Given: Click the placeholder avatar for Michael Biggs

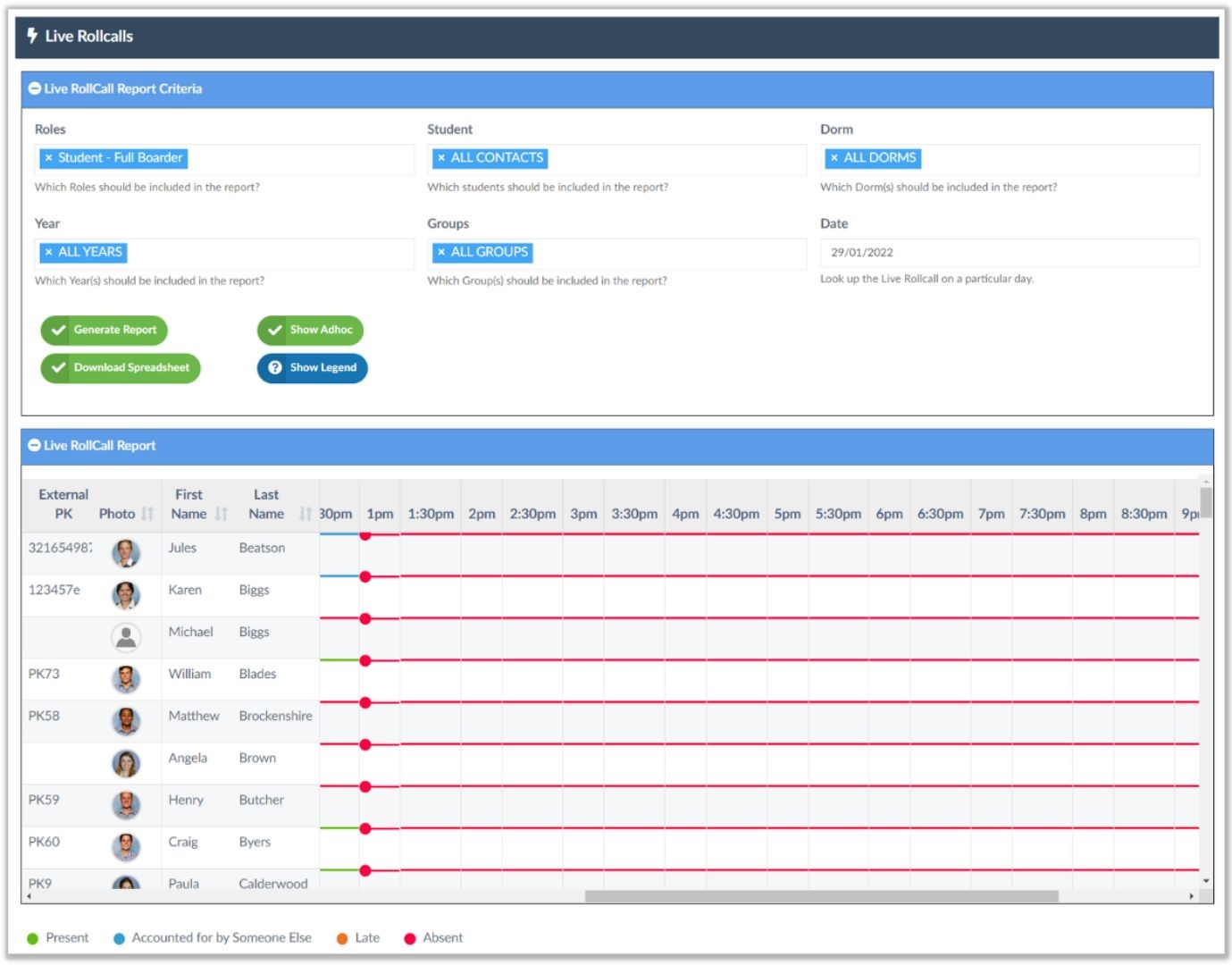Looking at the screenshot, I should click(126, 637).
